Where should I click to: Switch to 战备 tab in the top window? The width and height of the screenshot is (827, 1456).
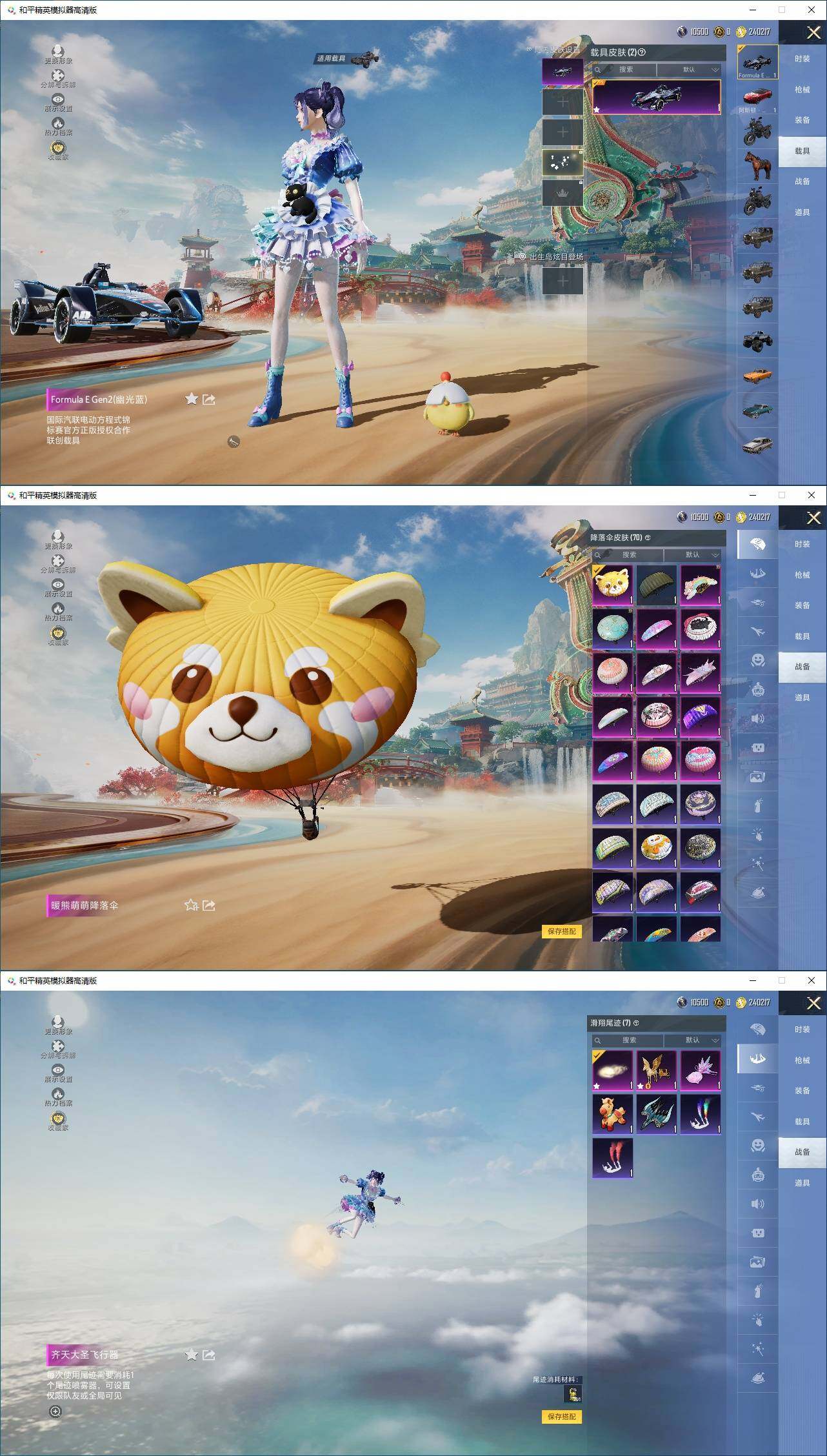[x=802, y=181]
